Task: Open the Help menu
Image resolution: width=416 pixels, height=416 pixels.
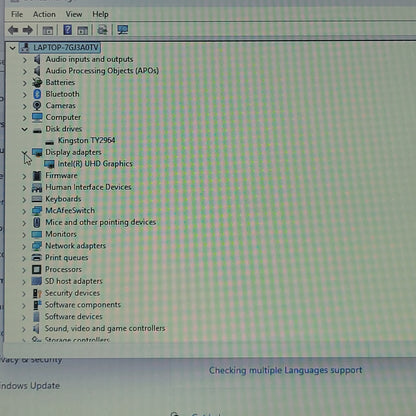Action: tap(100, 14)
